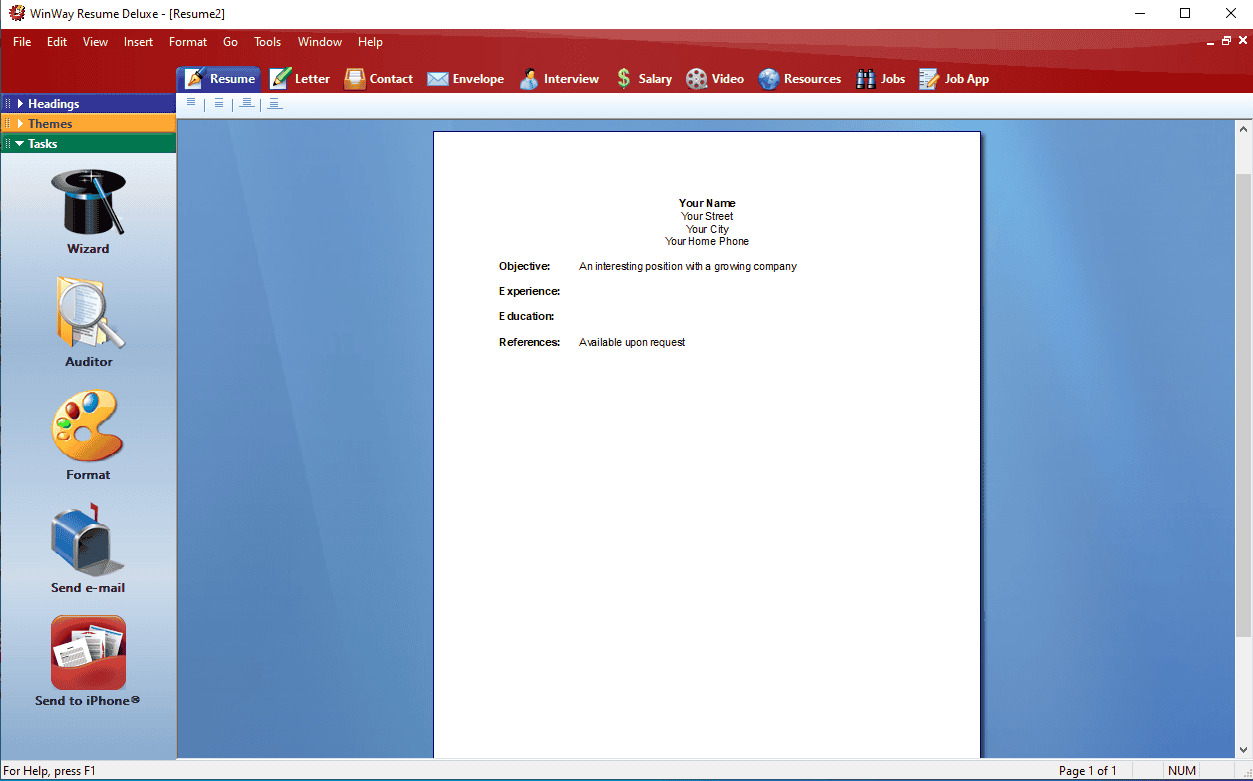Open the Tools menu
Screen dimensions: 1253x781
point(267,42)
